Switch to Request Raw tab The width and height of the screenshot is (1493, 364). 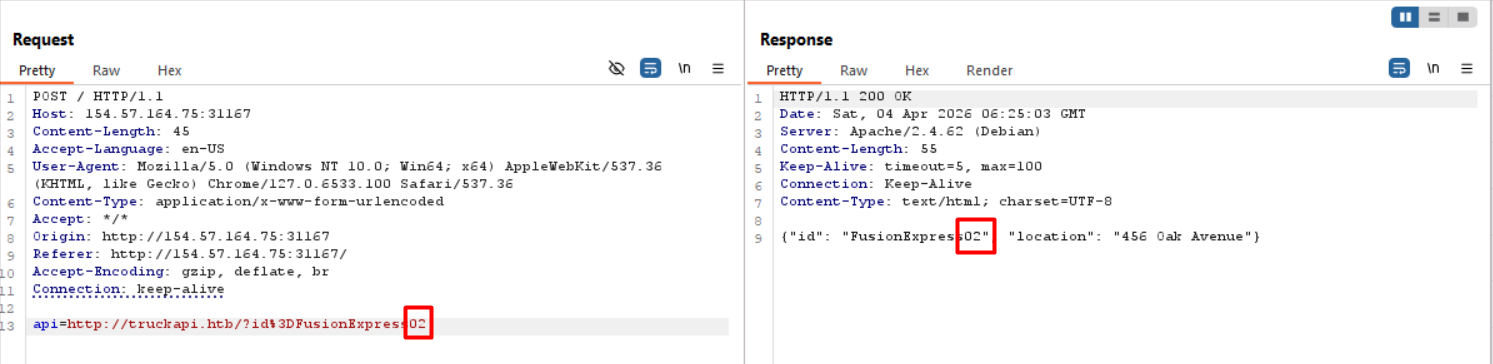[106, 71]
